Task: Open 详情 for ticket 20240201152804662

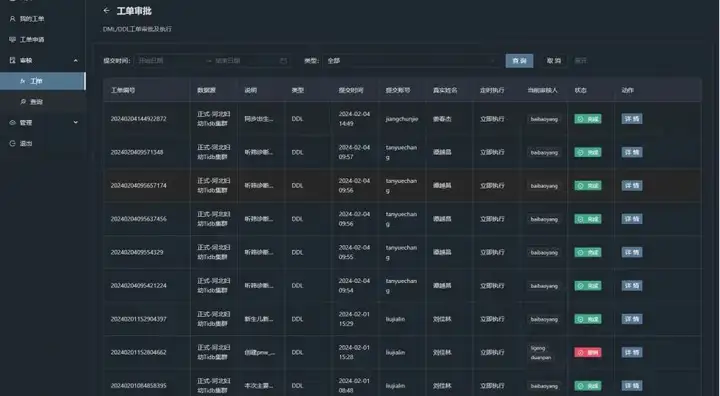Action: click(x=632, y=352)
